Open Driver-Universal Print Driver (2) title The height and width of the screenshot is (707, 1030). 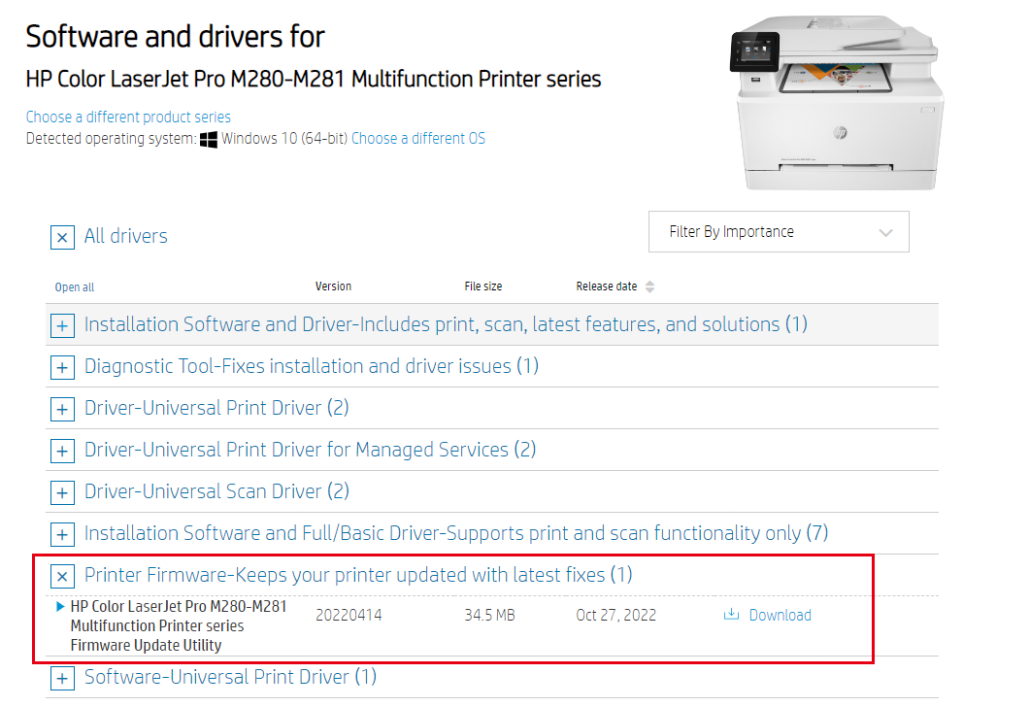(x=217, y=408)
